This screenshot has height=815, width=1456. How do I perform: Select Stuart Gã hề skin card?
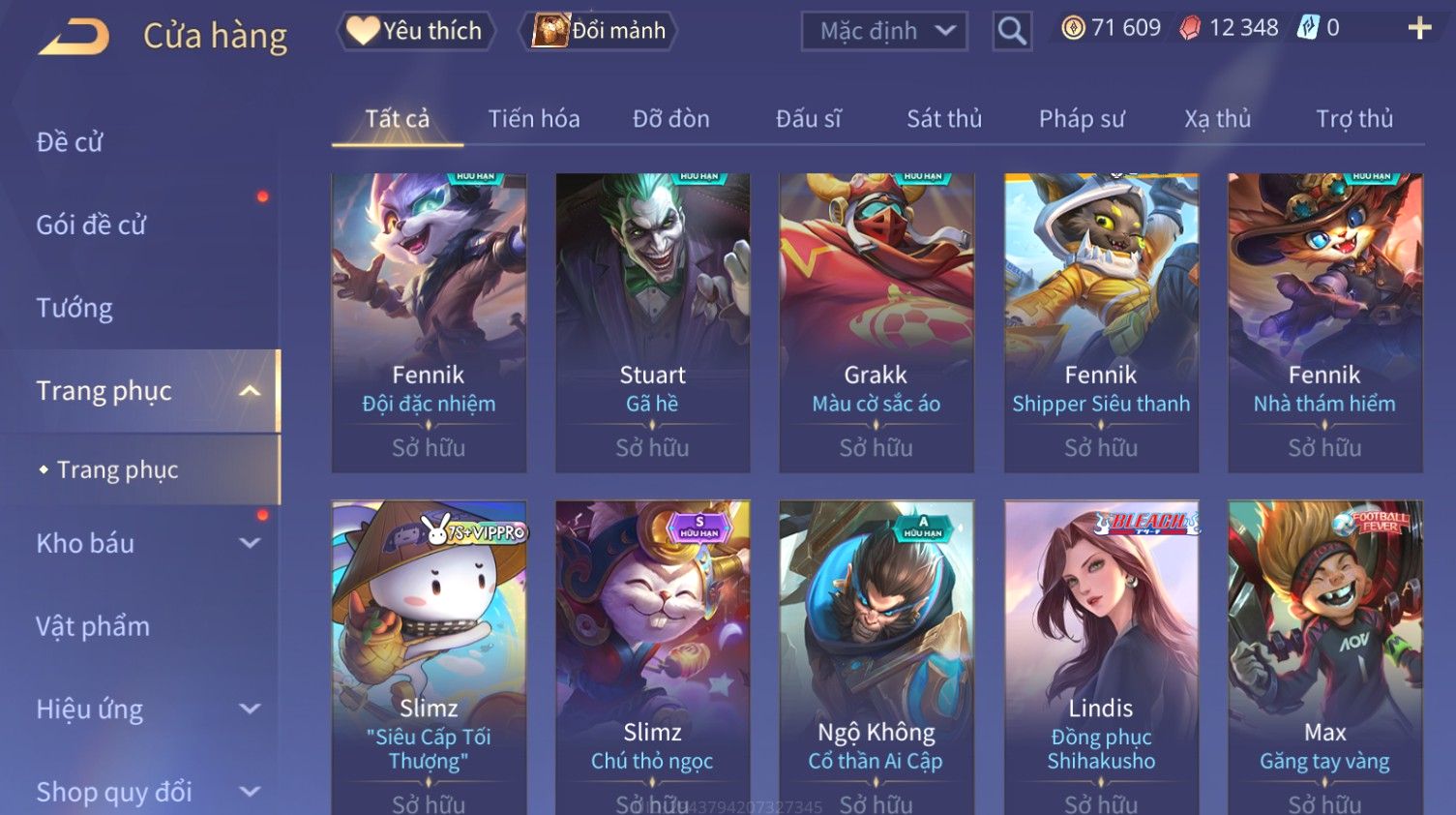652,322
